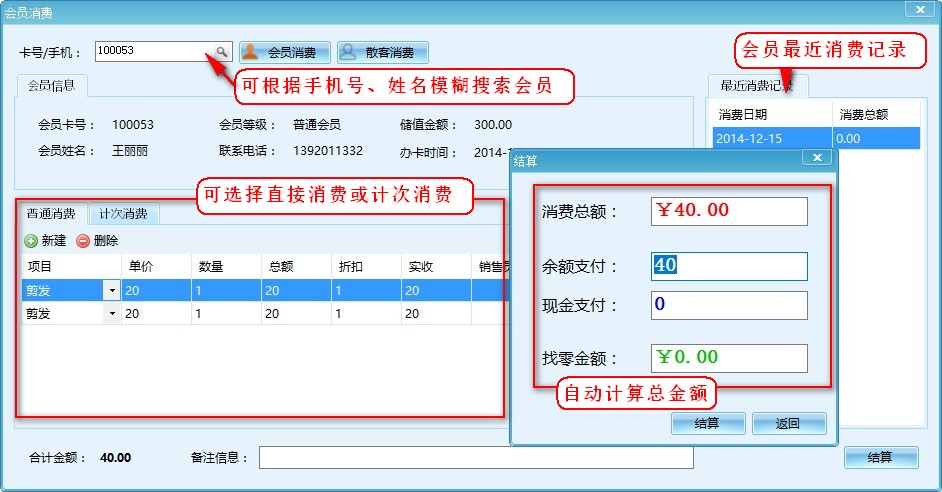Screen dimensions: 942x492
Task: Click the 消费日期 column header
Action: point(770,115)
